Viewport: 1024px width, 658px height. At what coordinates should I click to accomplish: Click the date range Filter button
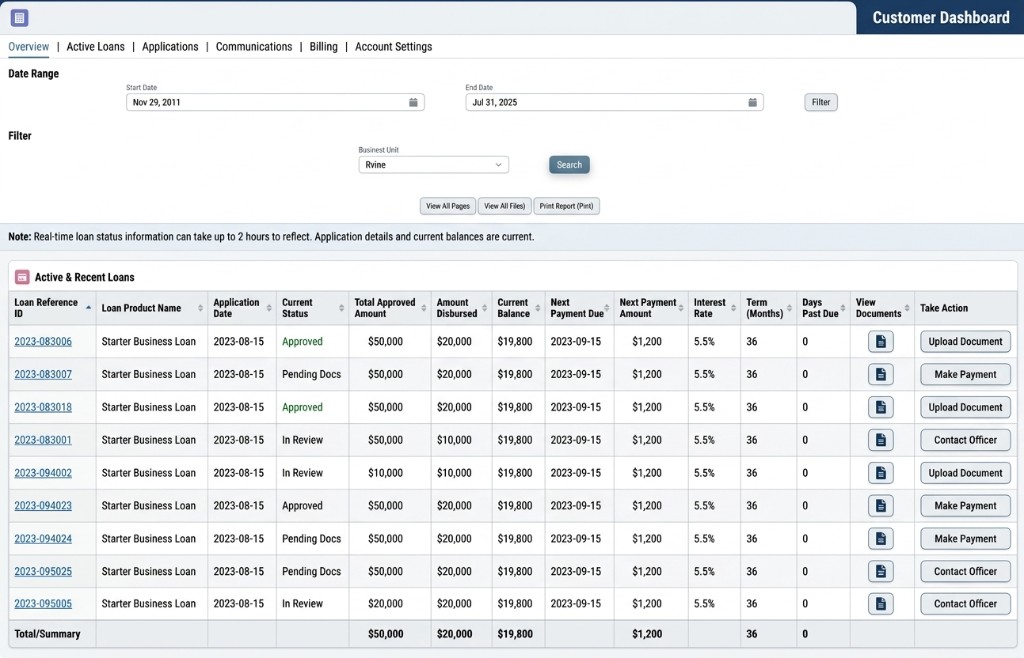pyautogui.click(x=821, y=102)
